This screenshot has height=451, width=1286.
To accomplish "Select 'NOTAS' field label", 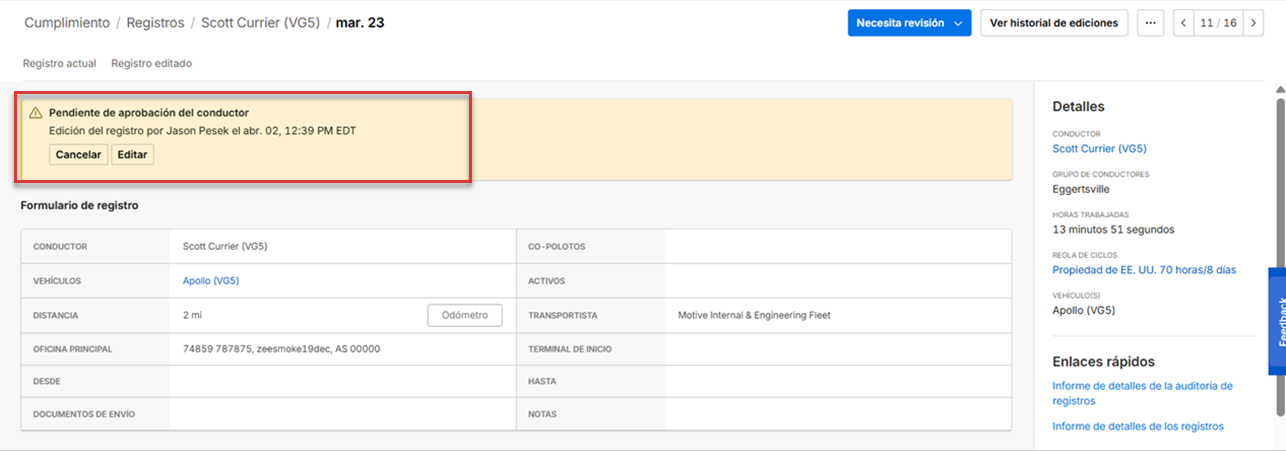I will 543,414.
